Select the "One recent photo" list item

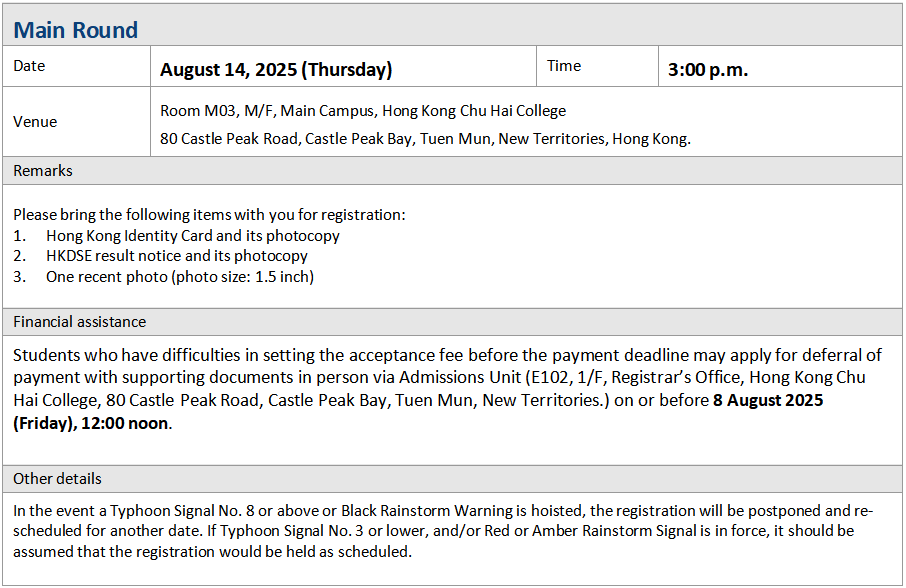[x=179, y=277]
